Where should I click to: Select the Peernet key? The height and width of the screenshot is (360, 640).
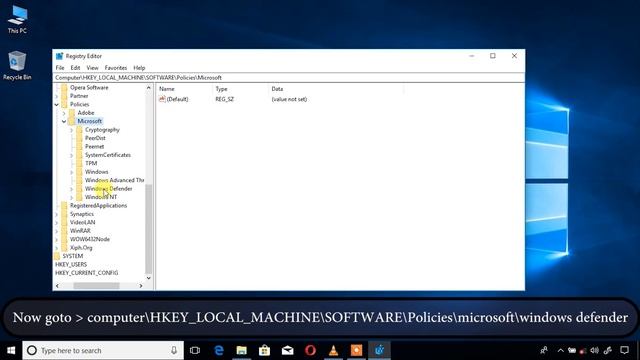tap(94, 147)
